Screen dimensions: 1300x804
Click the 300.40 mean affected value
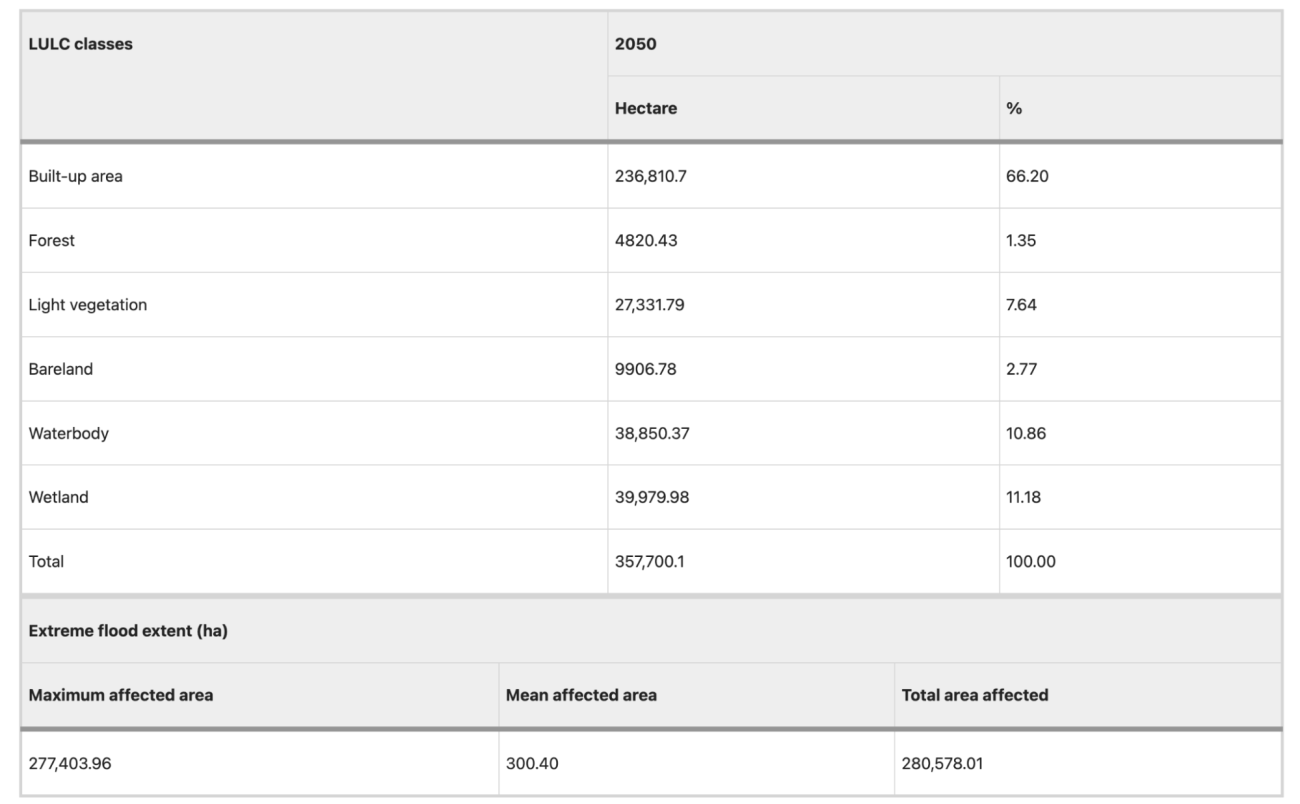click(x=533, y=764)
